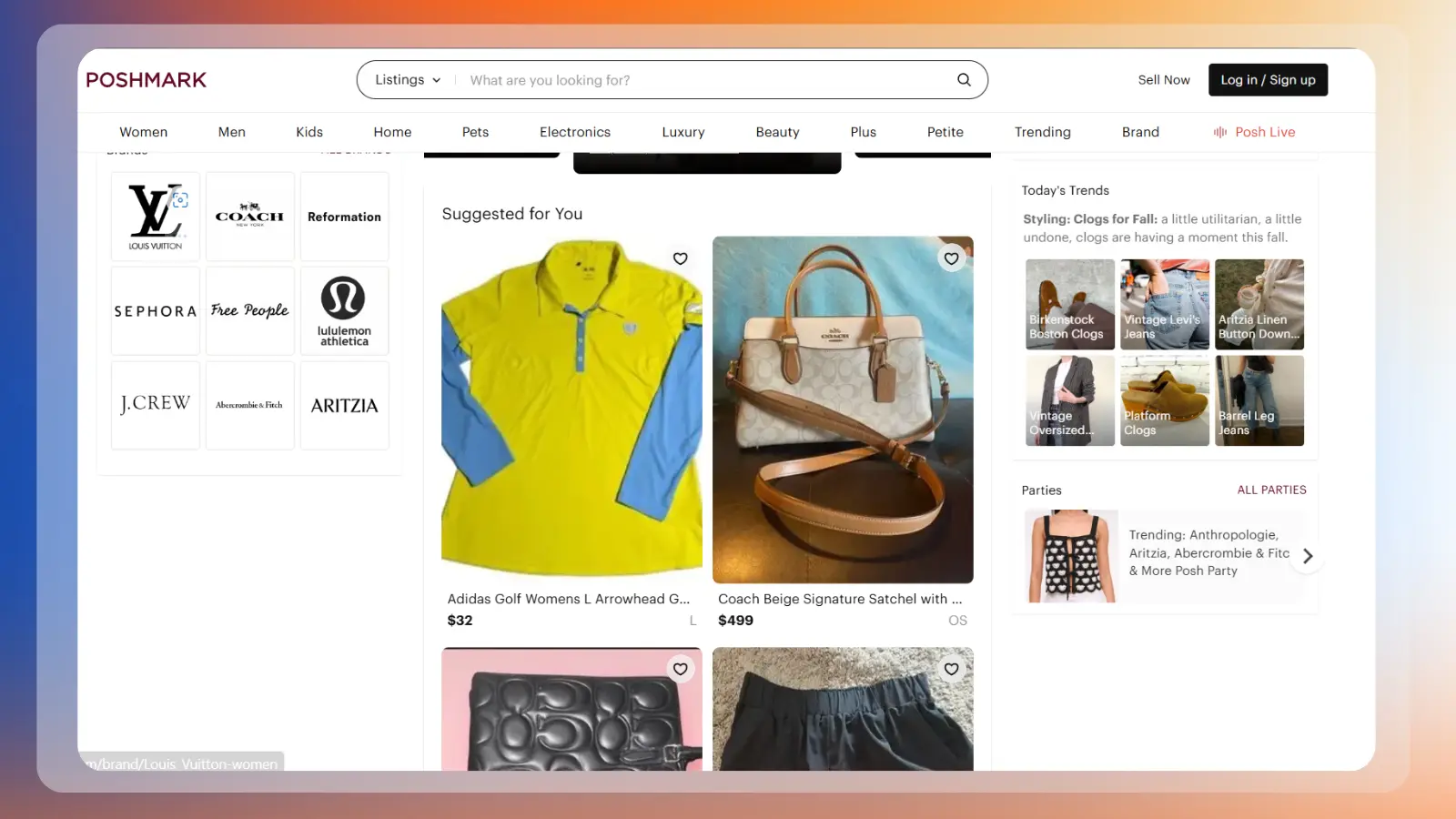The width and height of the screenshot is (1456, 819).
Task: Open the Petite menu
Action: 945,132
